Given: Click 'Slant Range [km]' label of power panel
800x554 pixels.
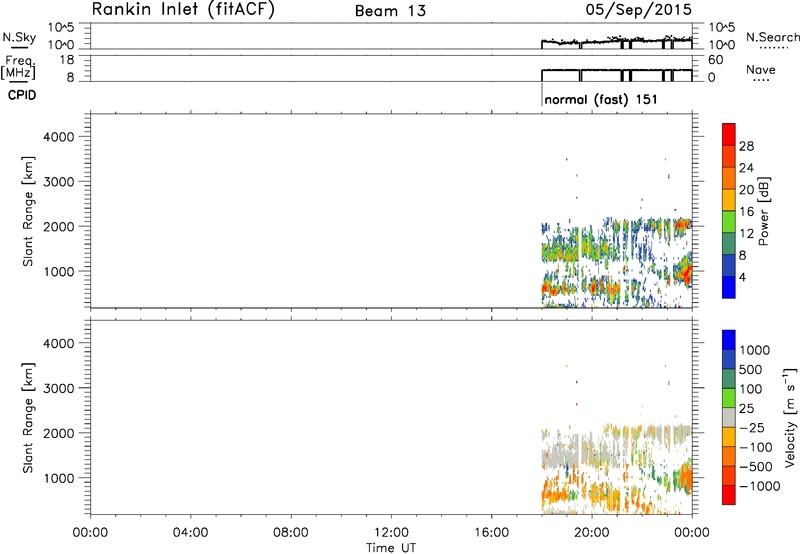Looking at the screenshot, I should click(x=28, y=211).
